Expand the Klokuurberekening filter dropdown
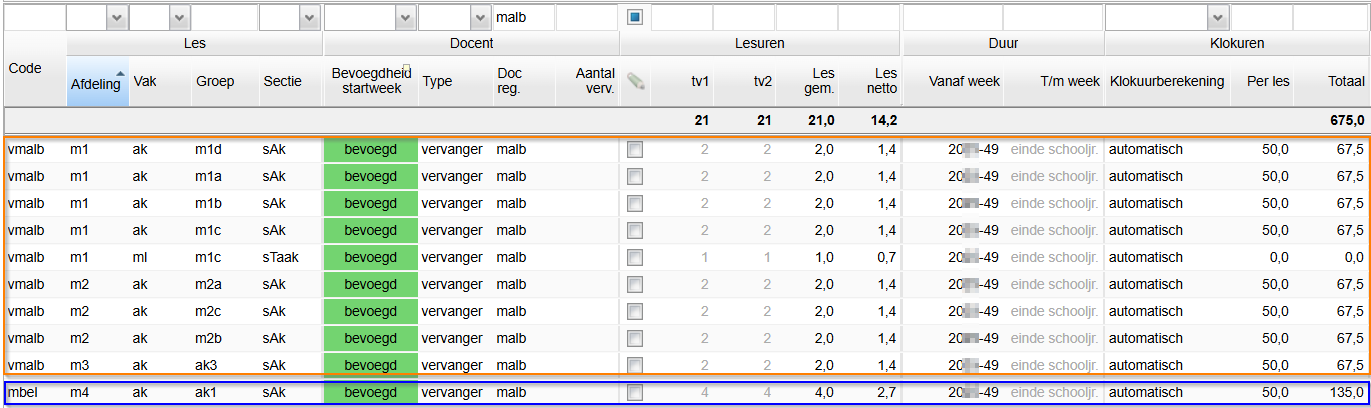Image resolution: width=1371 pixels, height=408 pixels. (x=1217, y=18)
